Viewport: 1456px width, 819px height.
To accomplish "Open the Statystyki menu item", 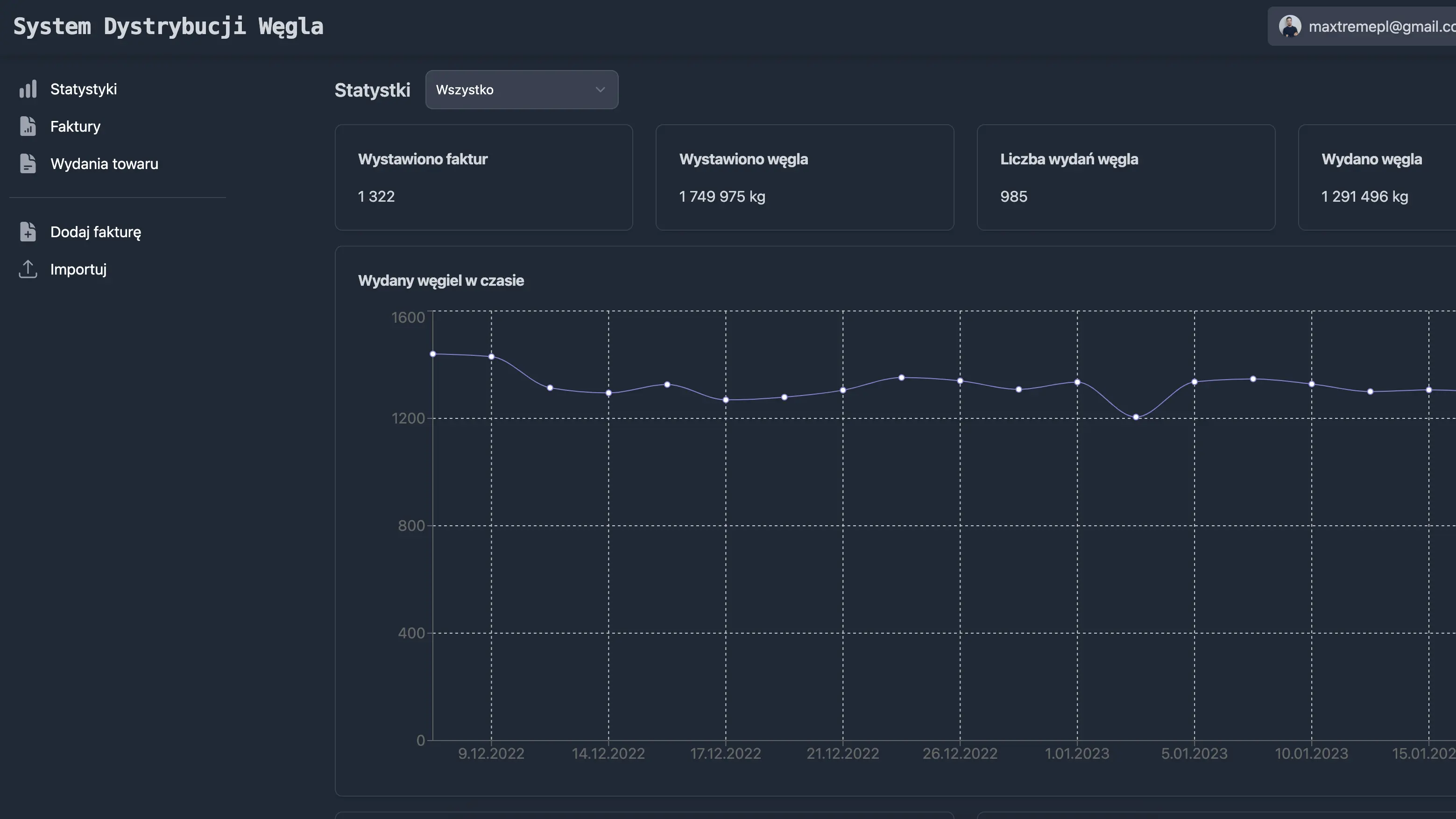I will pyautogui.click(x=83, y=89).
